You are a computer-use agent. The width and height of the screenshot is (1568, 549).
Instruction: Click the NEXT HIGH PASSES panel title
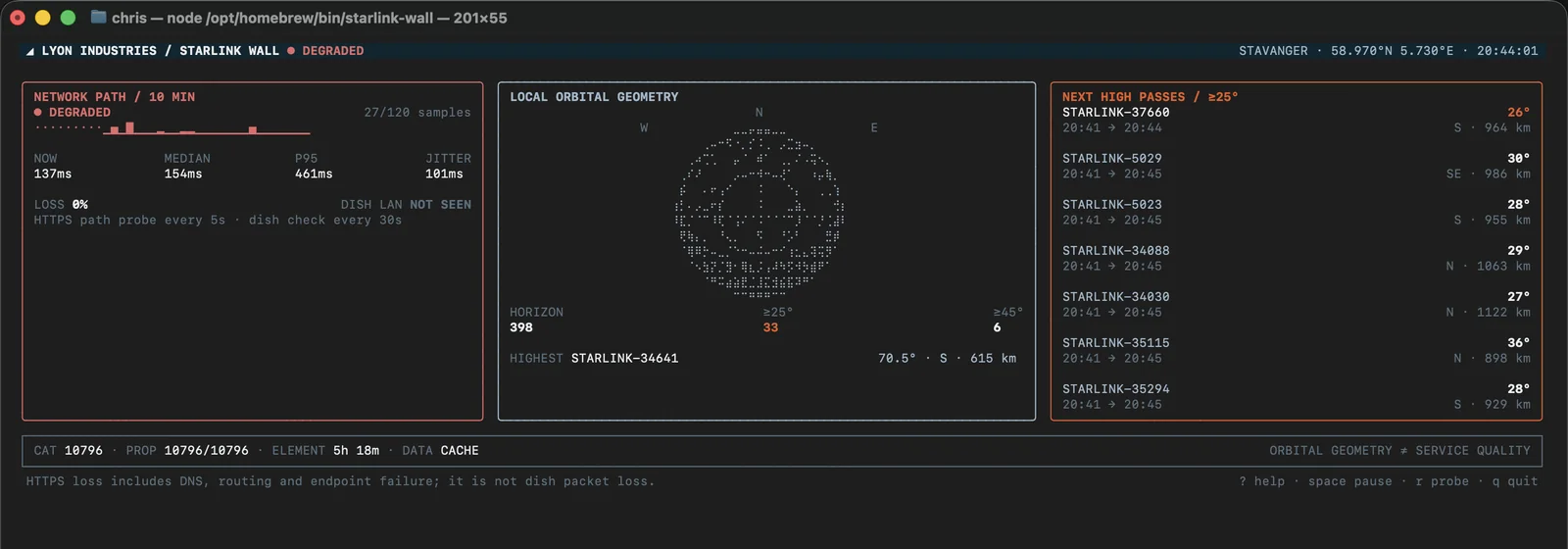pos(1150,97)
